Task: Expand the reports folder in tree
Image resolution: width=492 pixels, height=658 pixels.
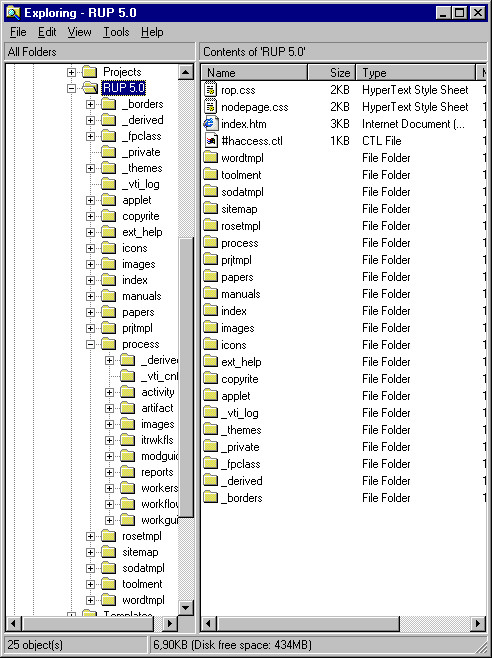Action: coord(110,472)
